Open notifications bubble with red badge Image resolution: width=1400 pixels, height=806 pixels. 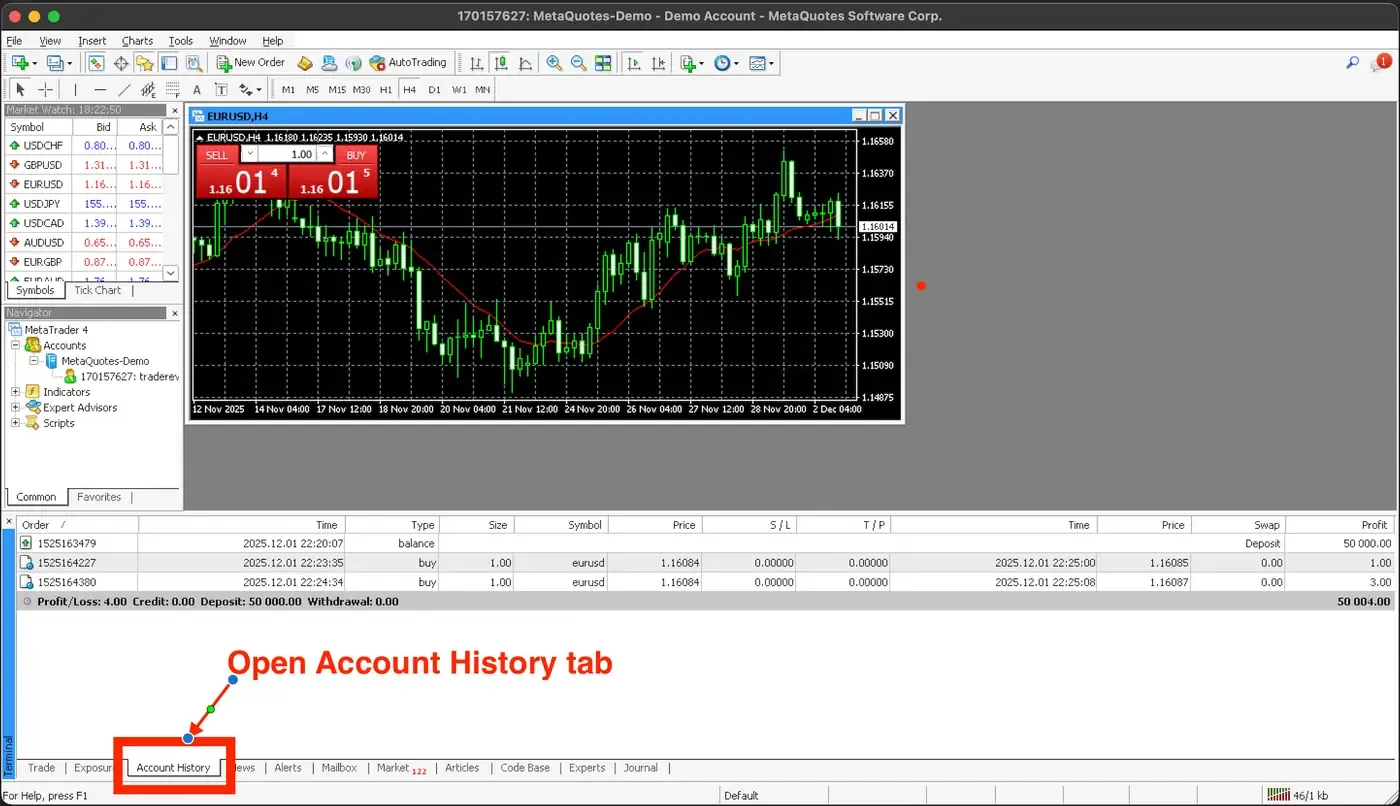1381,63
